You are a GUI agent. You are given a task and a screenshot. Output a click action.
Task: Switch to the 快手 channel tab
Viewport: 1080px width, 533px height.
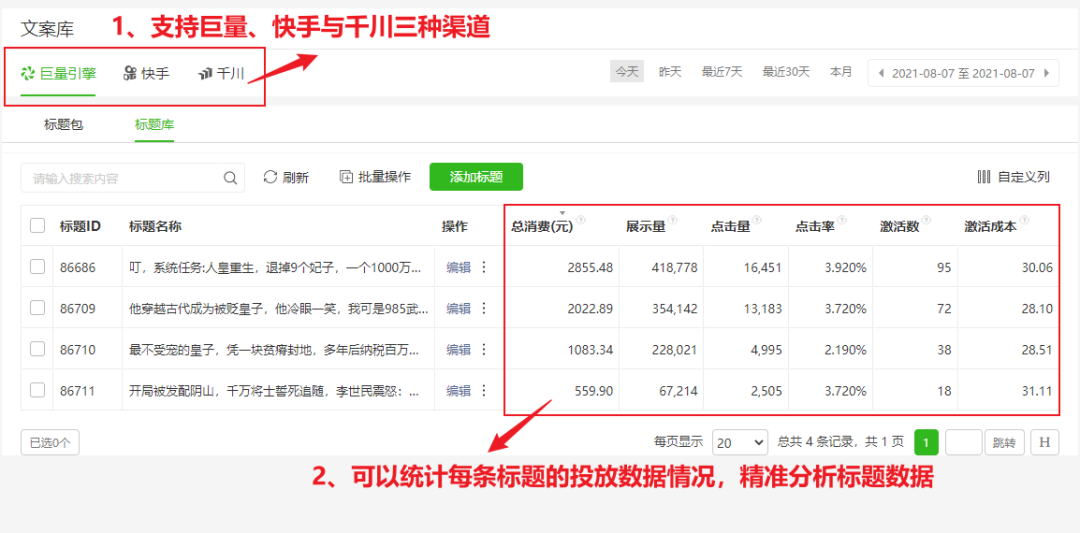point(146,73)
